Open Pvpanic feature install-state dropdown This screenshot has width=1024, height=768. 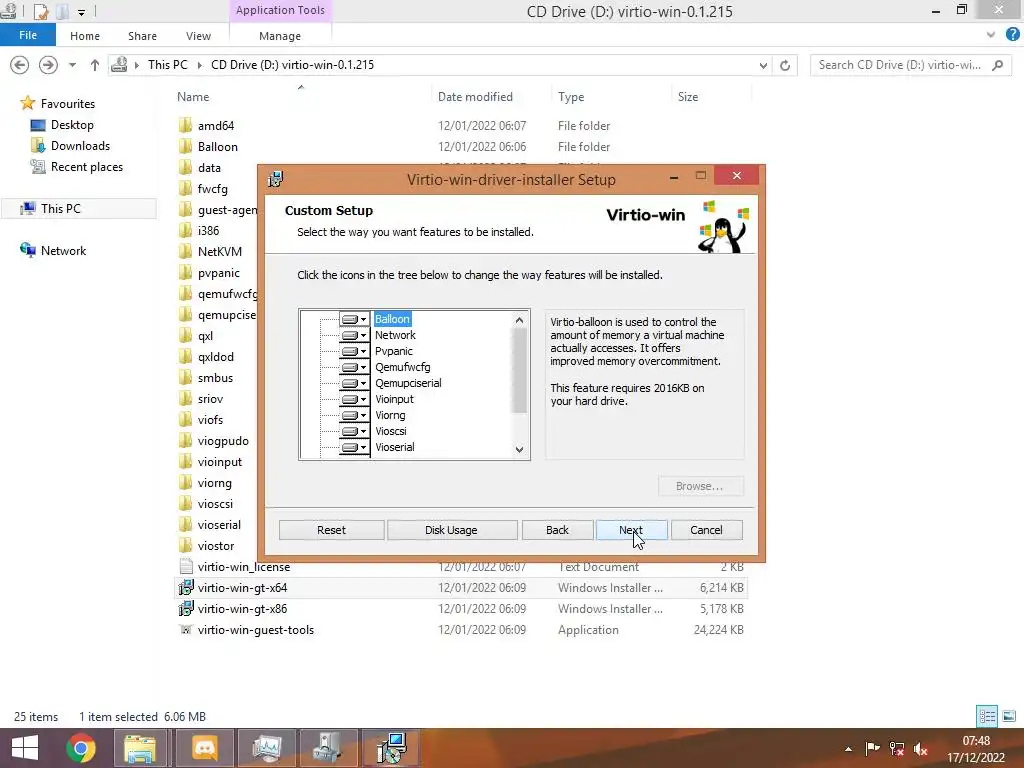pos(354,351)
